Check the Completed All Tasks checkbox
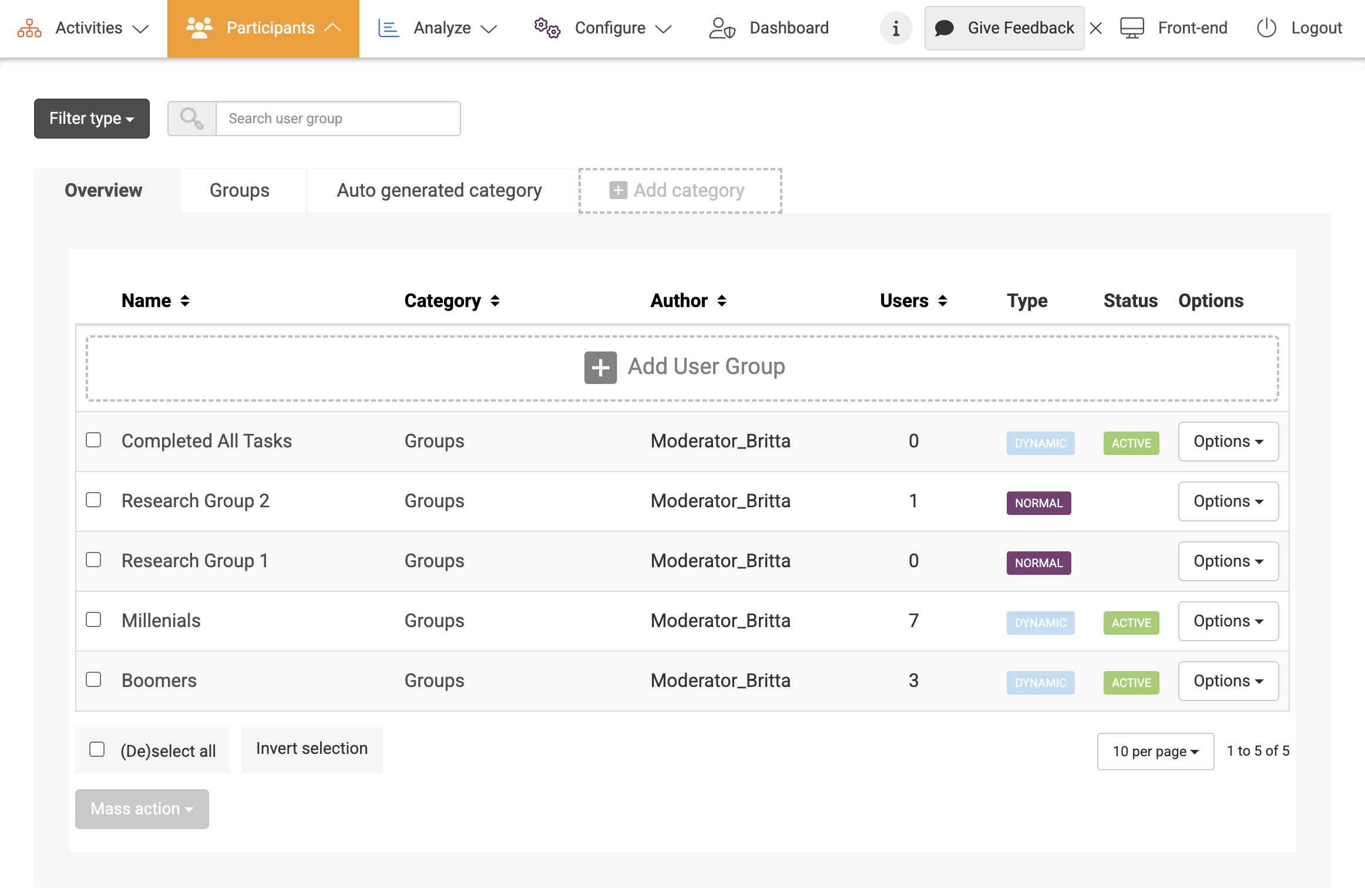The width and height of the screenshot is (1365, 896). (93, 440)
